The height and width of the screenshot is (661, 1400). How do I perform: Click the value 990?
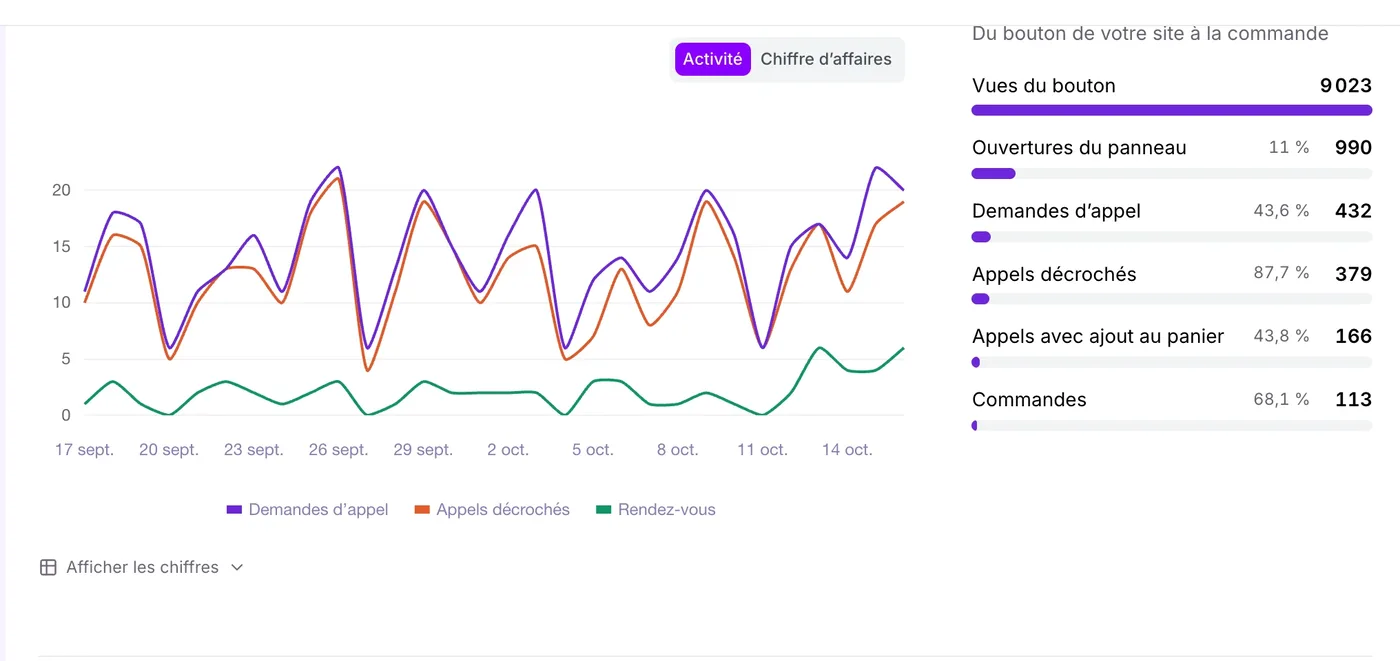(1353, 148)
